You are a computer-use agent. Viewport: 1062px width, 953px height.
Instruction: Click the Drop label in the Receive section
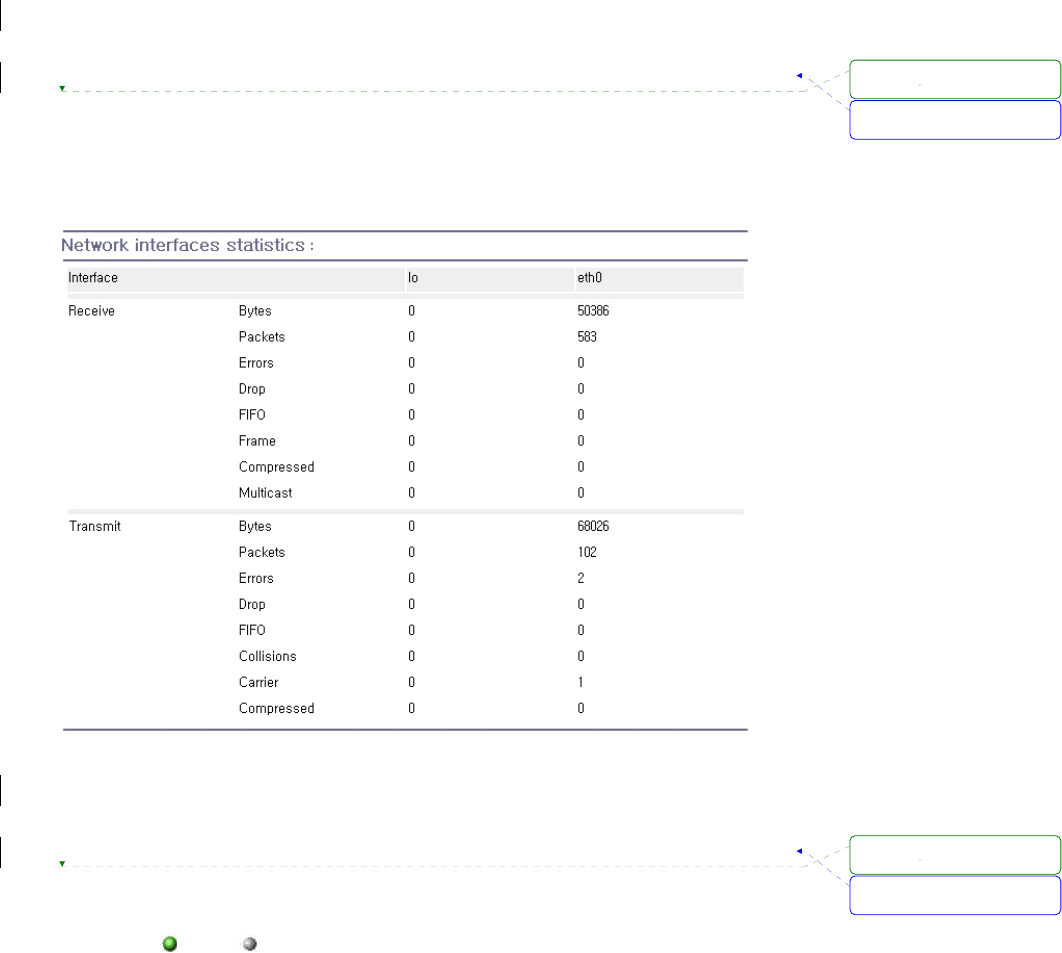(x=252, y=389)
